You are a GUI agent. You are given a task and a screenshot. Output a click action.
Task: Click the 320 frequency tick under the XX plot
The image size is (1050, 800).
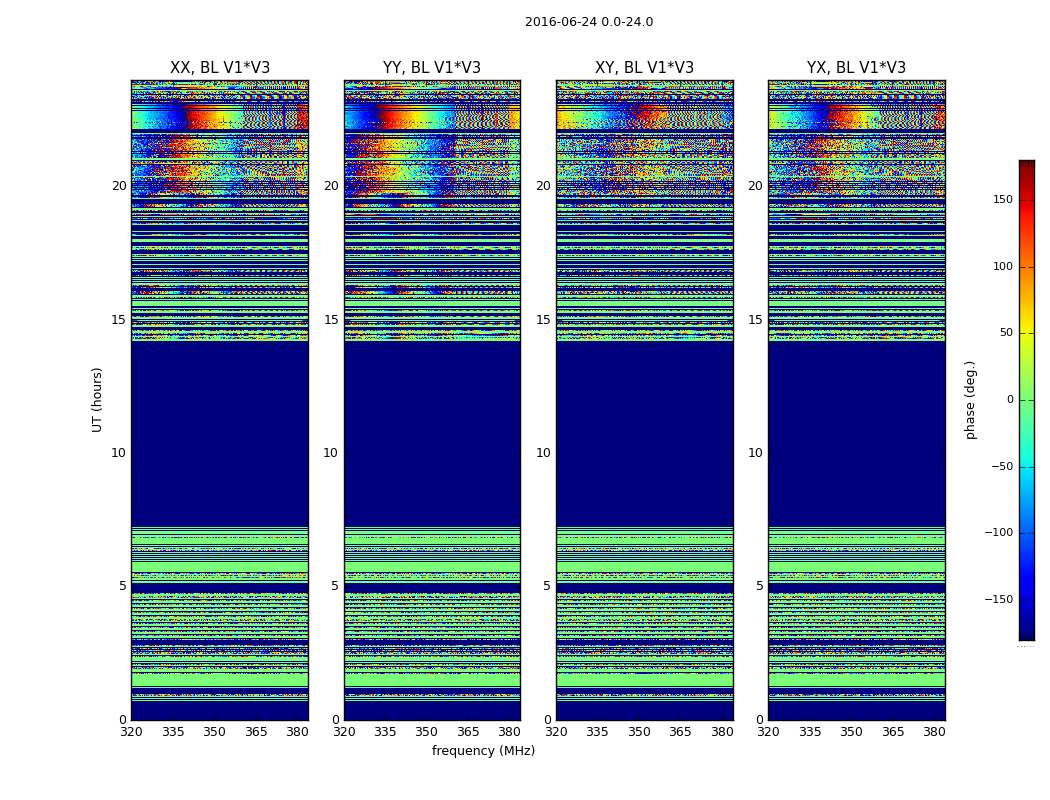(x=131, y=732)
